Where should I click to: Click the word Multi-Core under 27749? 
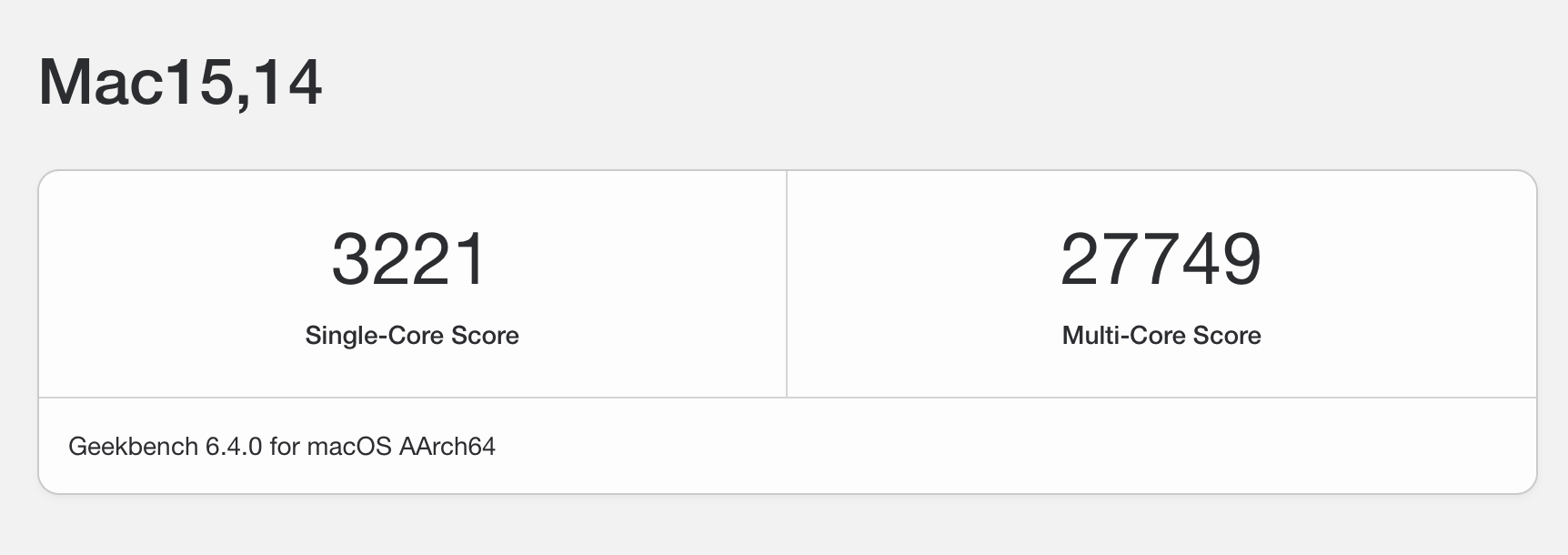coord(1123,336)
